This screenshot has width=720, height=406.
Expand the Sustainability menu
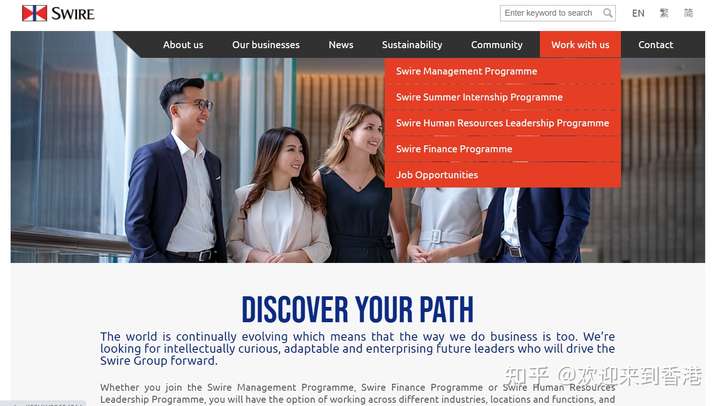[x=412, y=45]
